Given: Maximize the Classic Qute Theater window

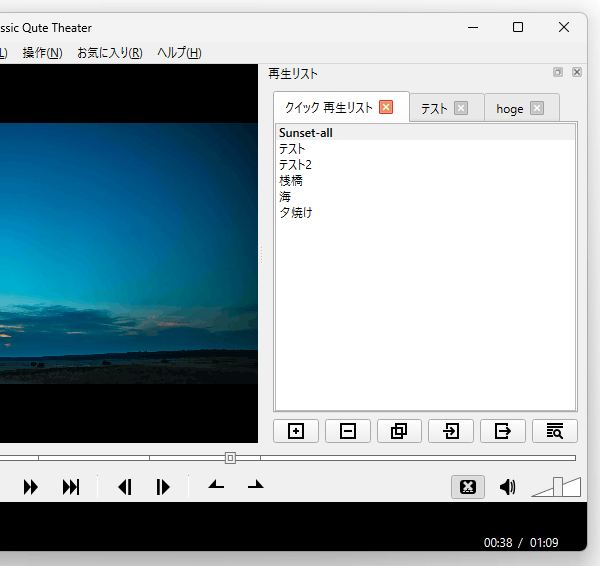Looking at the screenshot, I should pyautogui.click(x=518, y=27).
